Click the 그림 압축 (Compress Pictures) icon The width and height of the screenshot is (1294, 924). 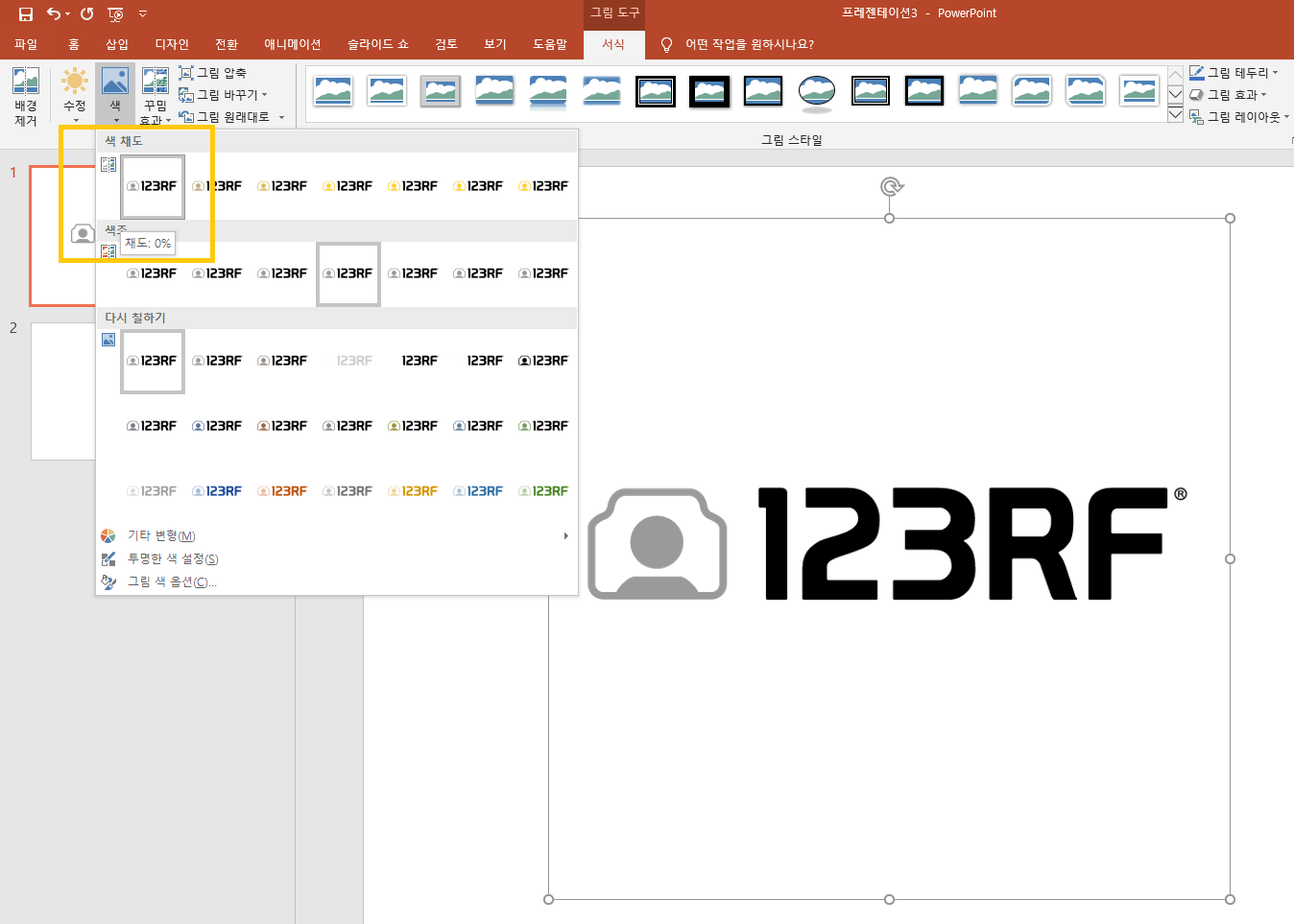(186, 73)
